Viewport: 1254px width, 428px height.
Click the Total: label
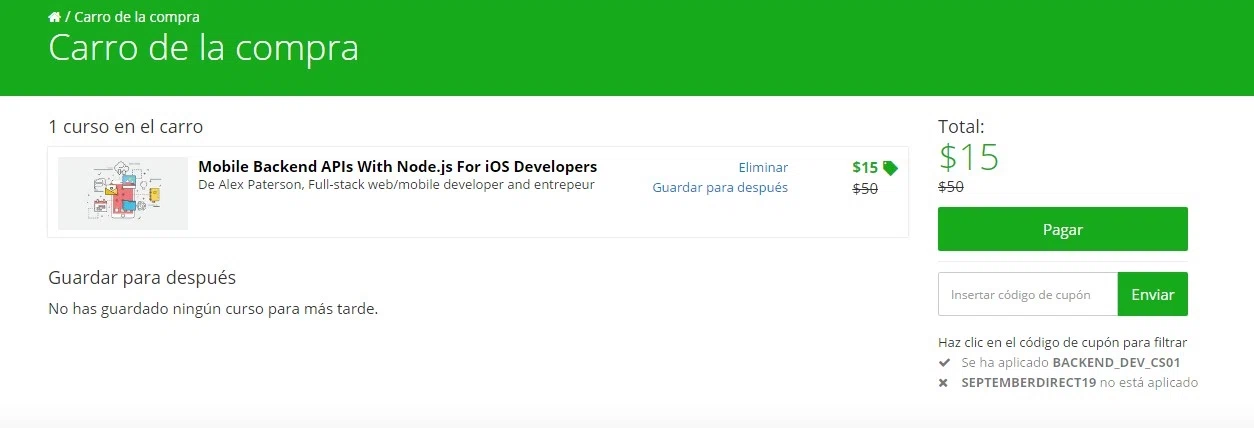click(x=961, y=127)
